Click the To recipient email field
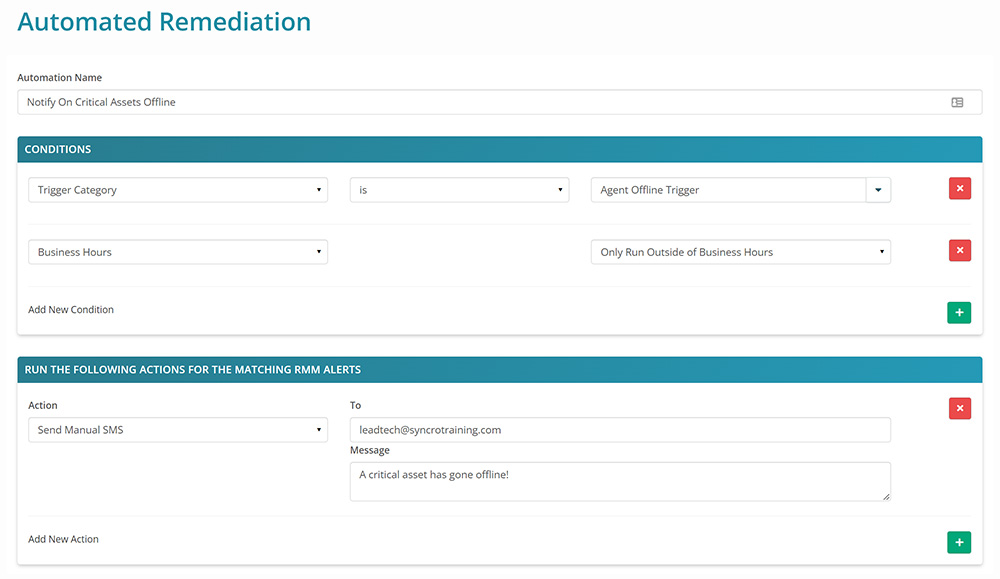 [620, 430]
